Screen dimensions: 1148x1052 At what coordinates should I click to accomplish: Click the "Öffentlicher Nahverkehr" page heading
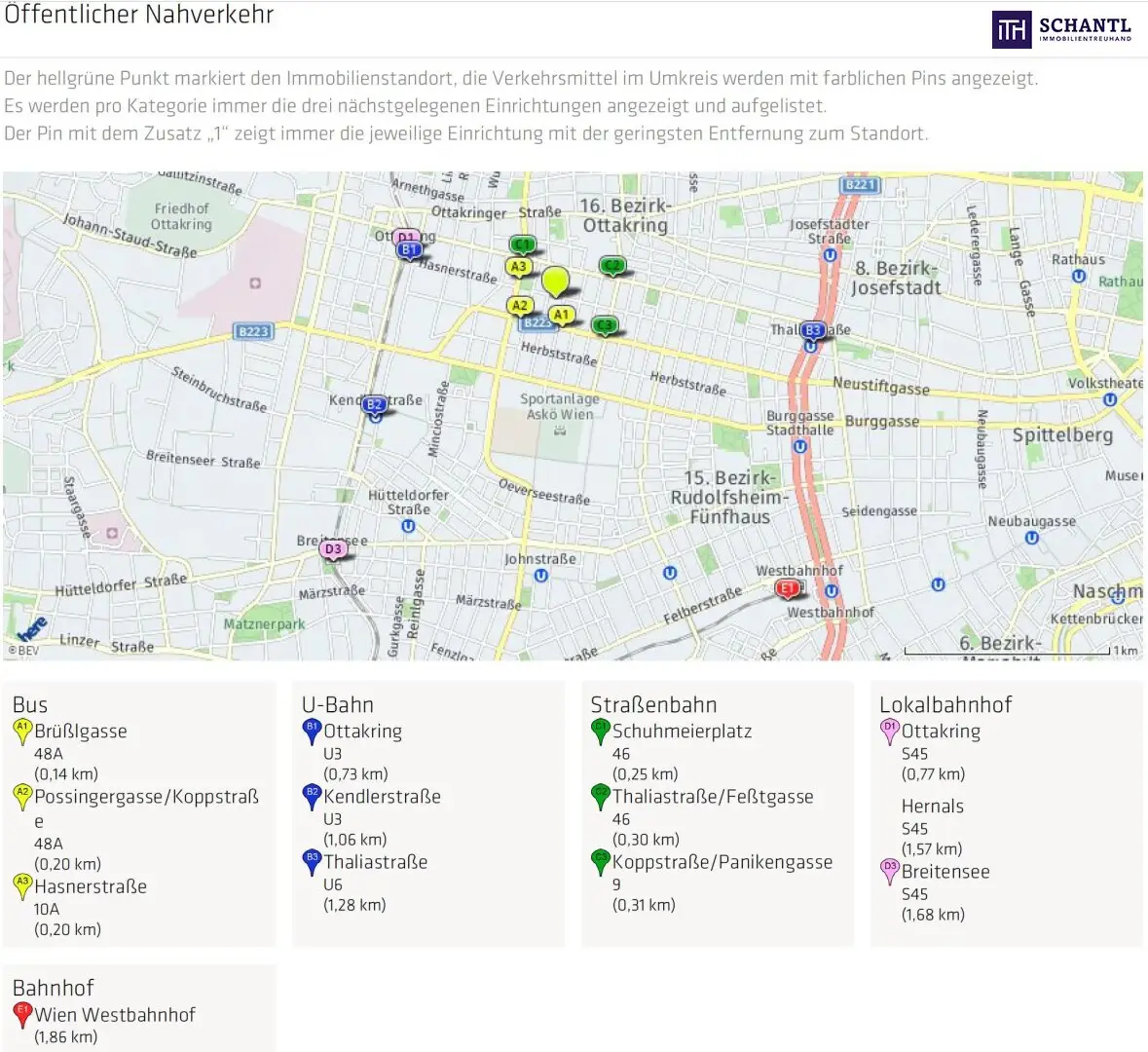139,14
